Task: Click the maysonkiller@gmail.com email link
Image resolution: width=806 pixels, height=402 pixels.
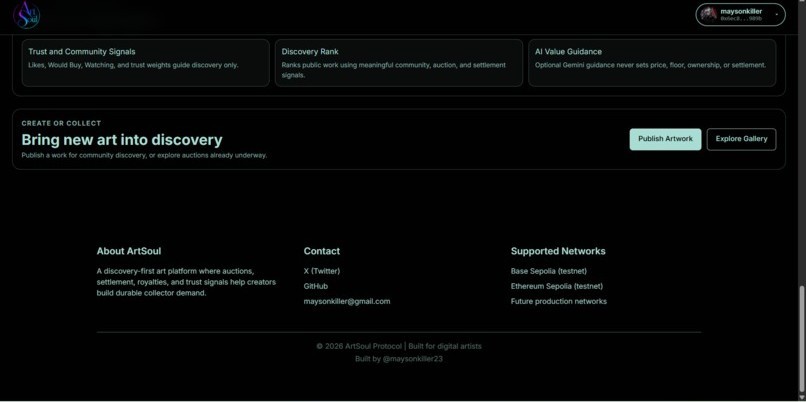Action: [x=347, y=302]
